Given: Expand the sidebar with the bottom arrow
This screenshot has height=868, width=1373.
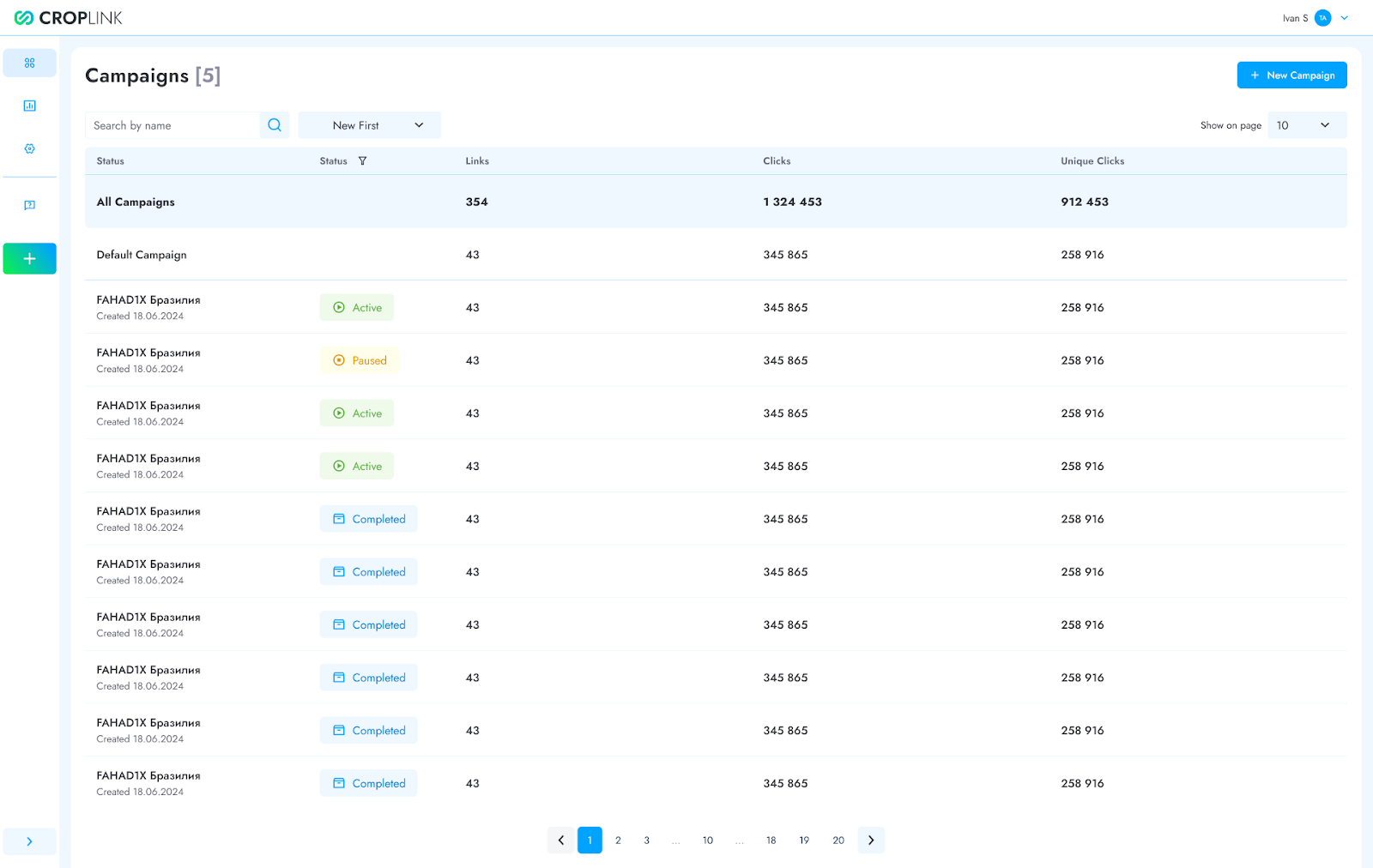Looking at the screenshot, I should tap(29, 841).
